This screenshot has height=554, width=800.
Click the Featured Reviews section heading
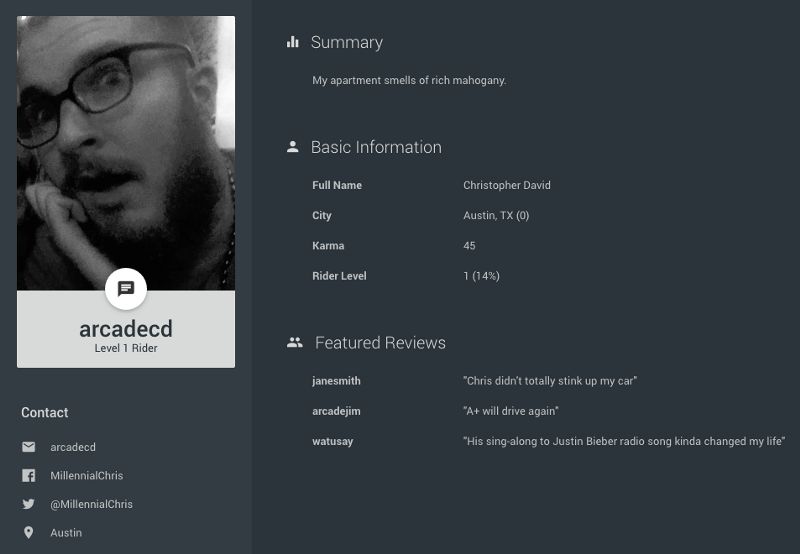380,342
